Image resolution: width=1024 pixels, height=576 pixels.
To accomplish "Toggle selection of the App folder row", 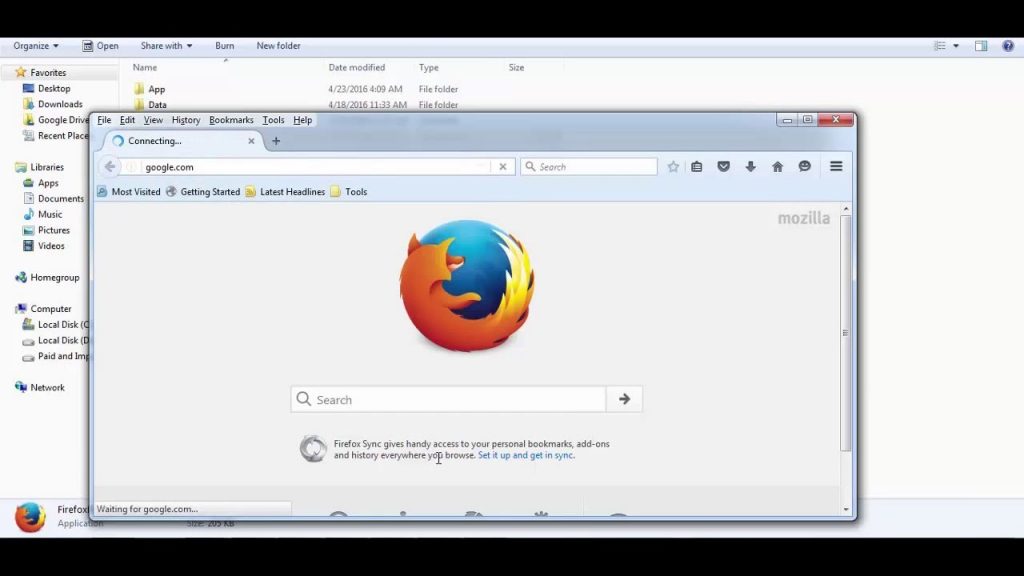I will click(x=157, y=88).
